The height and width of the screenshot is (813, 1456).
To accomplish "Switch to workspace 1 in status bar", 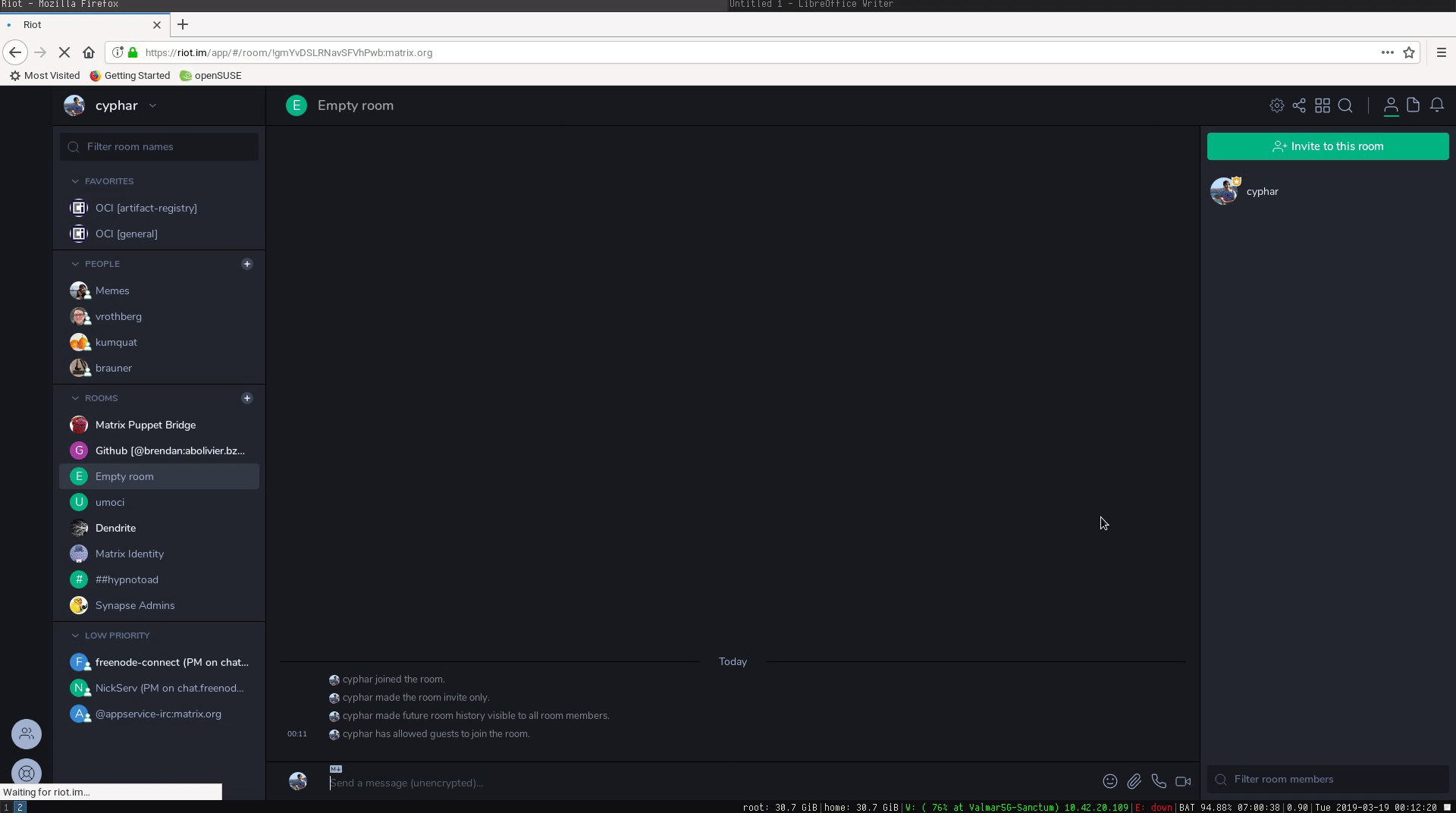I will (x=6, y=807).
